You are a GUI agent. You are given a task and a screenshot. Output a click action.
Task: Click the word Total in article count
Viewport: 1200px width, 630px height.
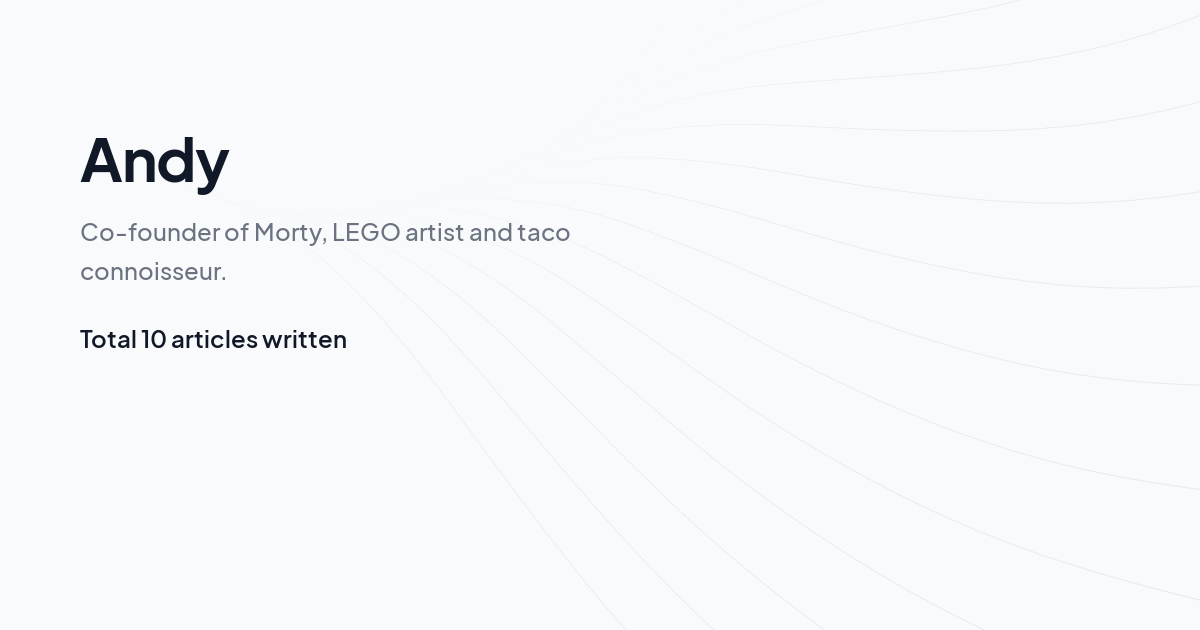[108, 340]
